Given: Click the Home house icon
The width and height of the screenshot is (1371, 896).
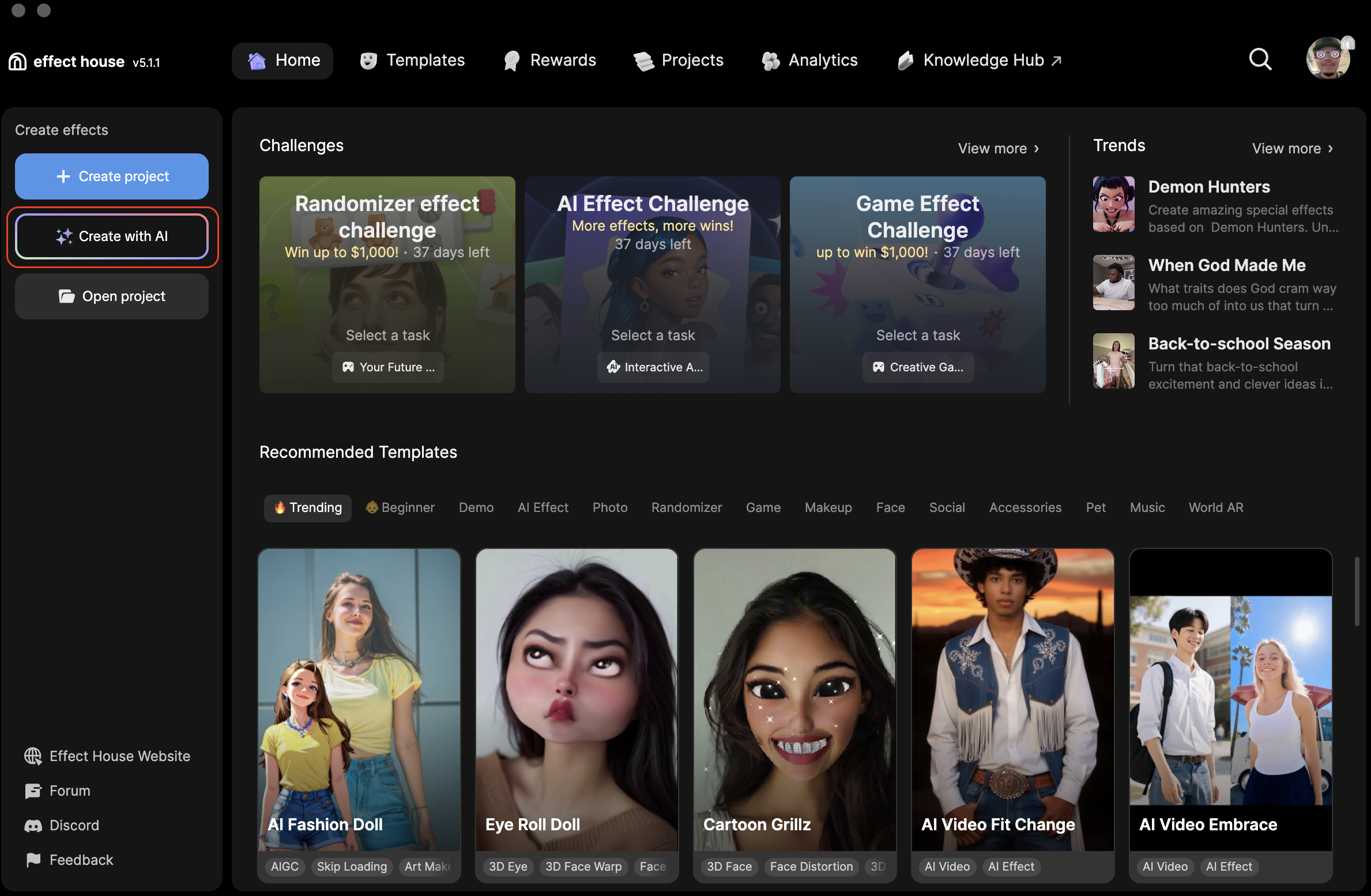Looking at the screenshot, I should click(257, 61).
